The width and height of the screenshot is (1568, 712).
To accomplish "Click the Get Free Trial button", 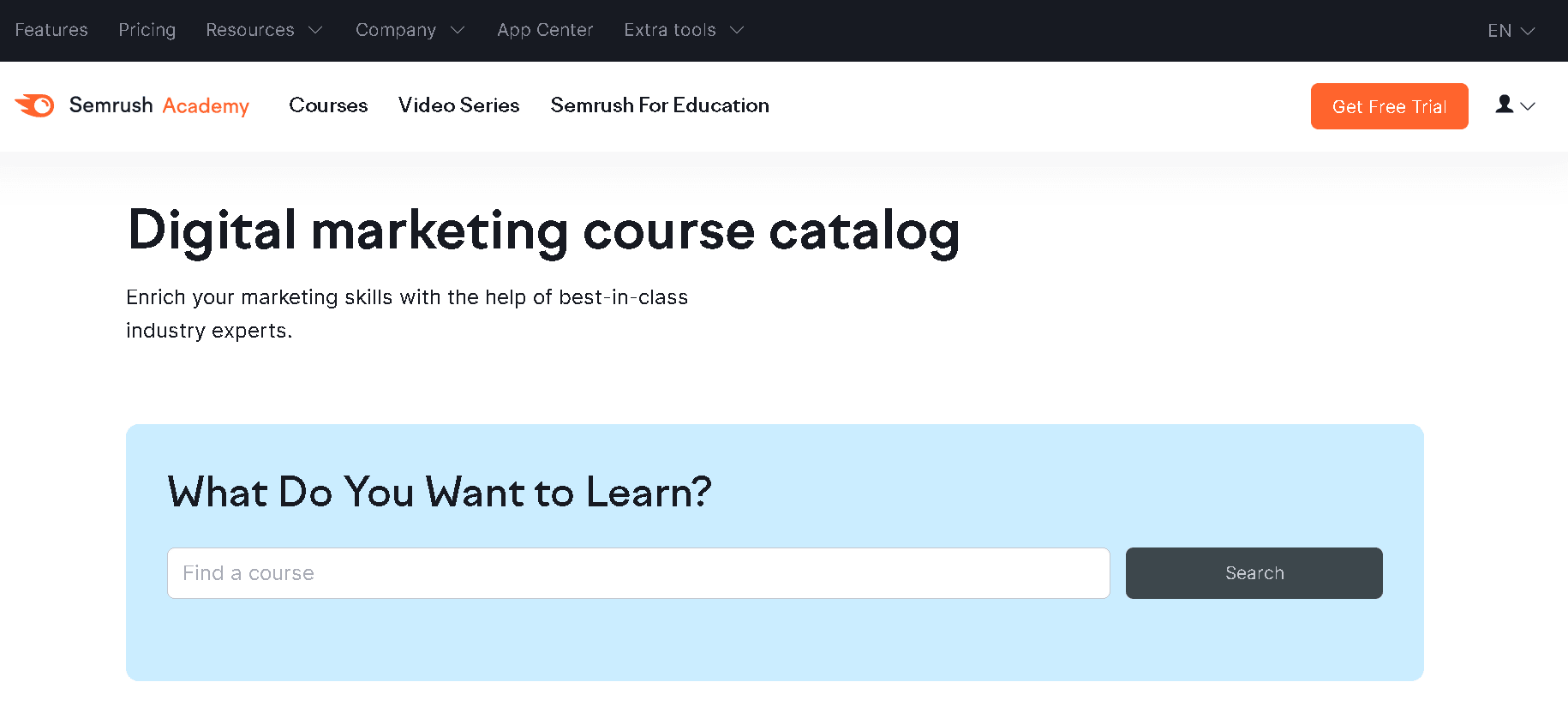I will [1390, 106].
